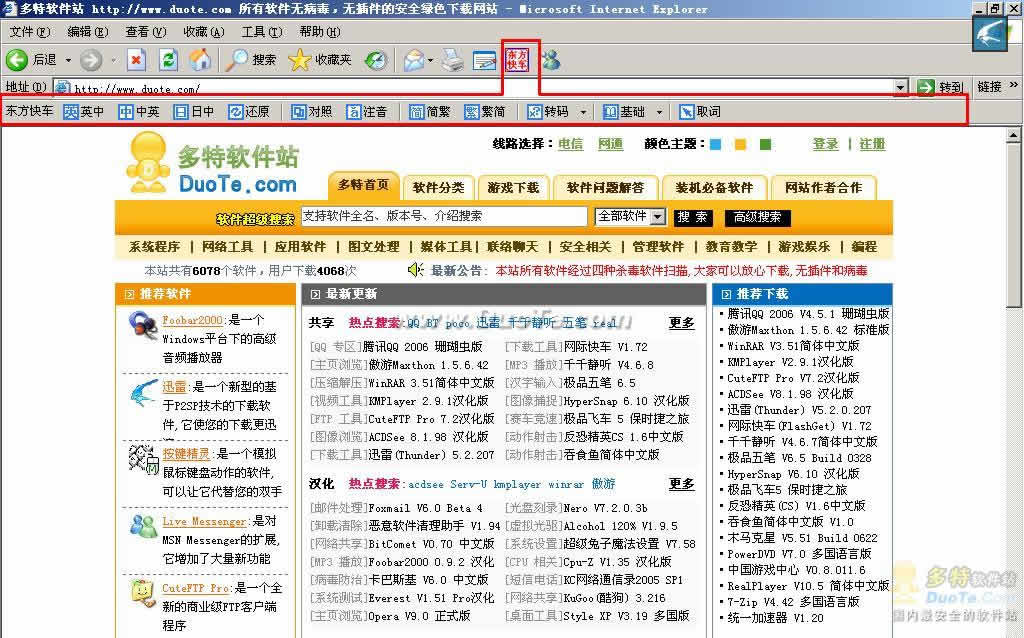
Task: Open the 工具(T) menu
Action: (261, 32)
